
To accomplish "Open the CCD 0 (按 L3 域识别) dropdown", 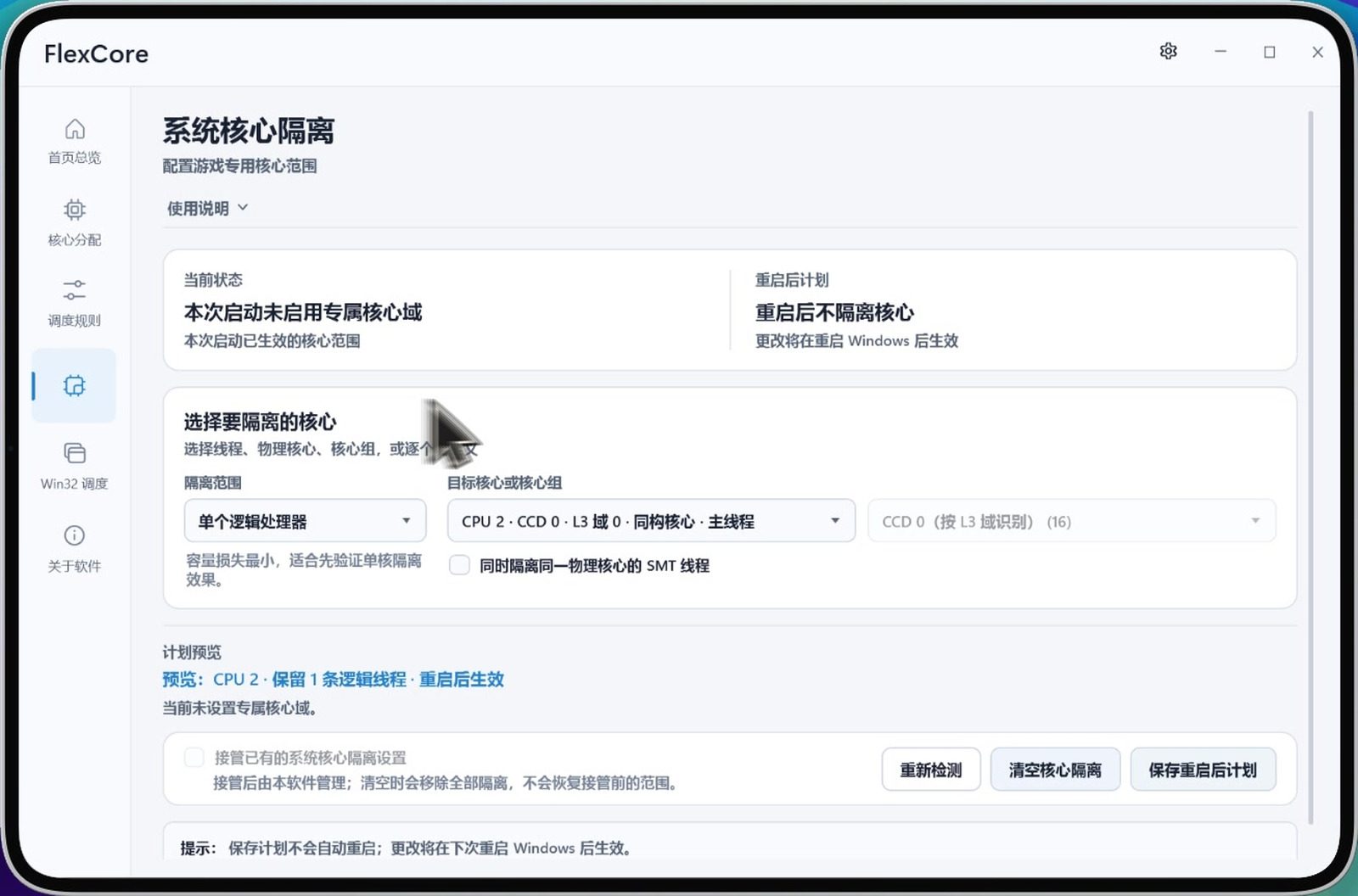I will point(1071,521).
